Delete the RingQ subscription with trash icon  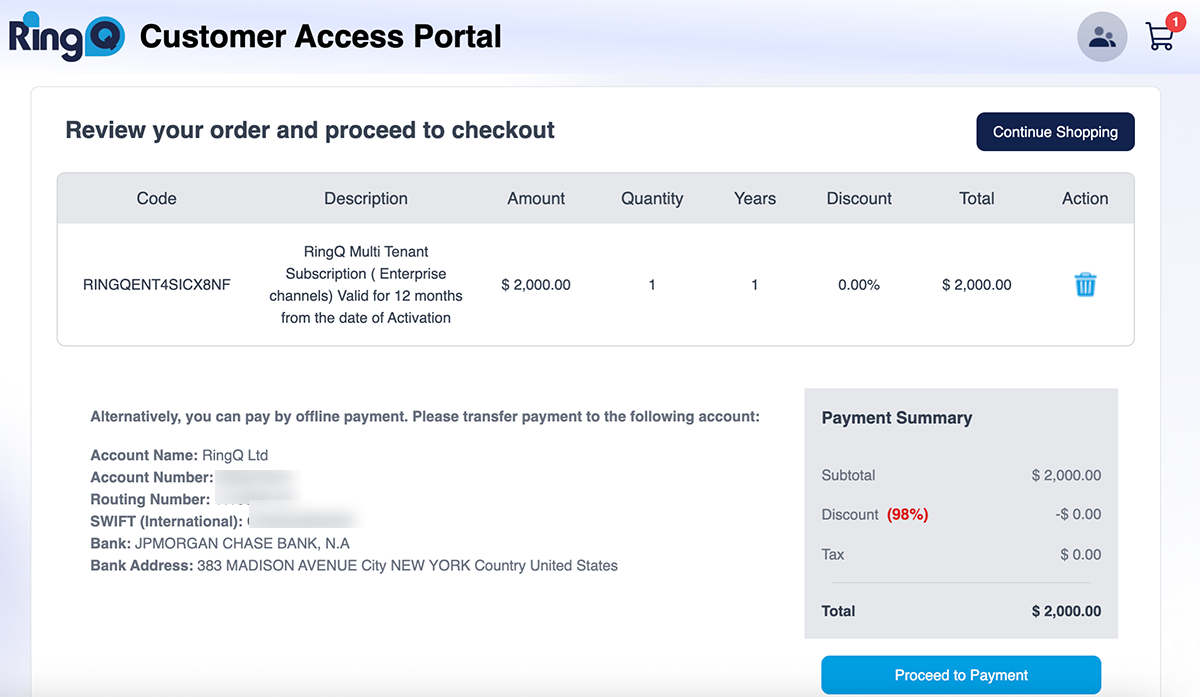click(1085, 285)
